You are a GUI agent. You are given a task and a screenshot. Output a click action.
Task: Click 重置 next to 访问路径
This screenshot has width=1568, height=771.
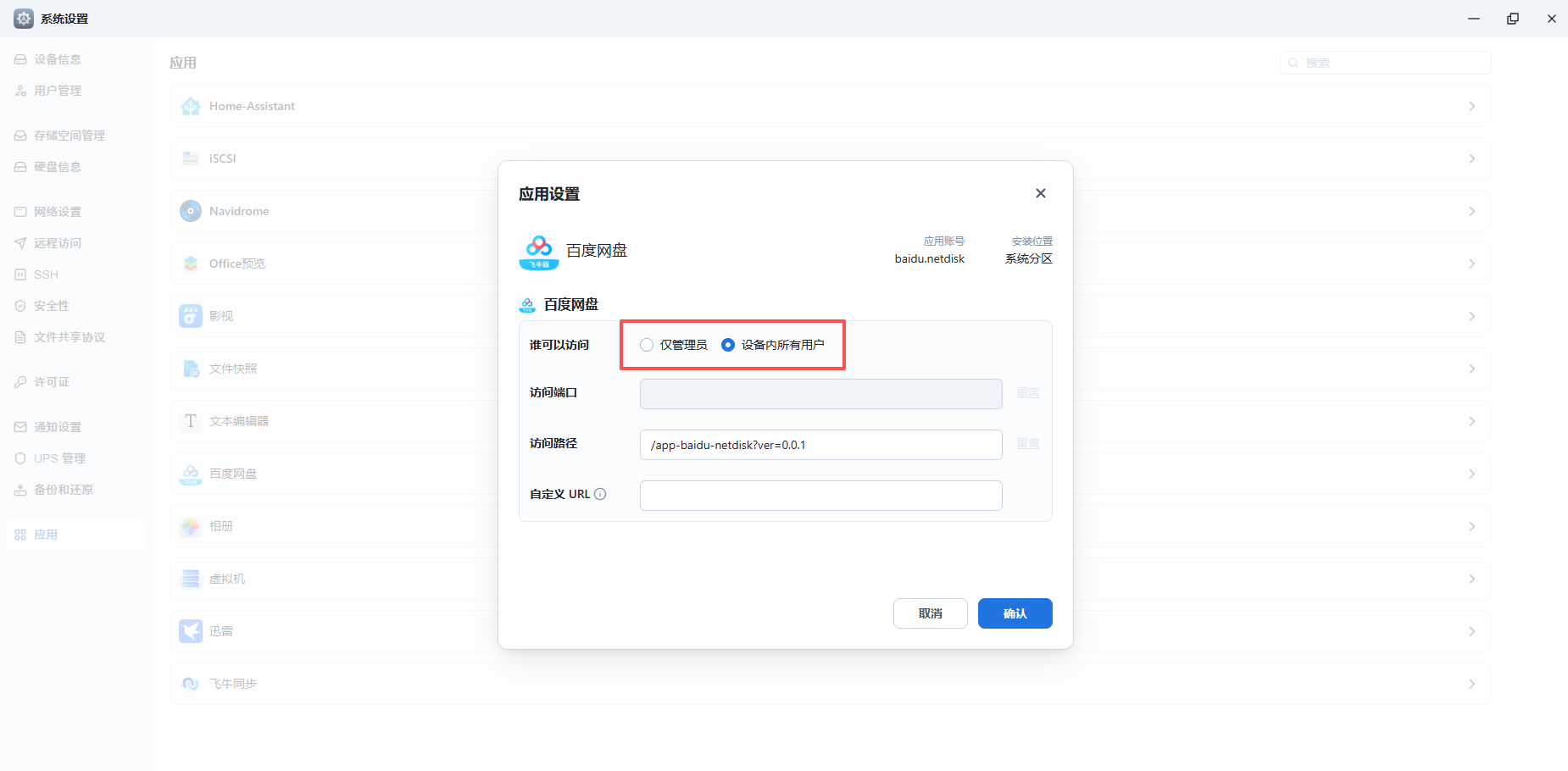pos(1028,444)
